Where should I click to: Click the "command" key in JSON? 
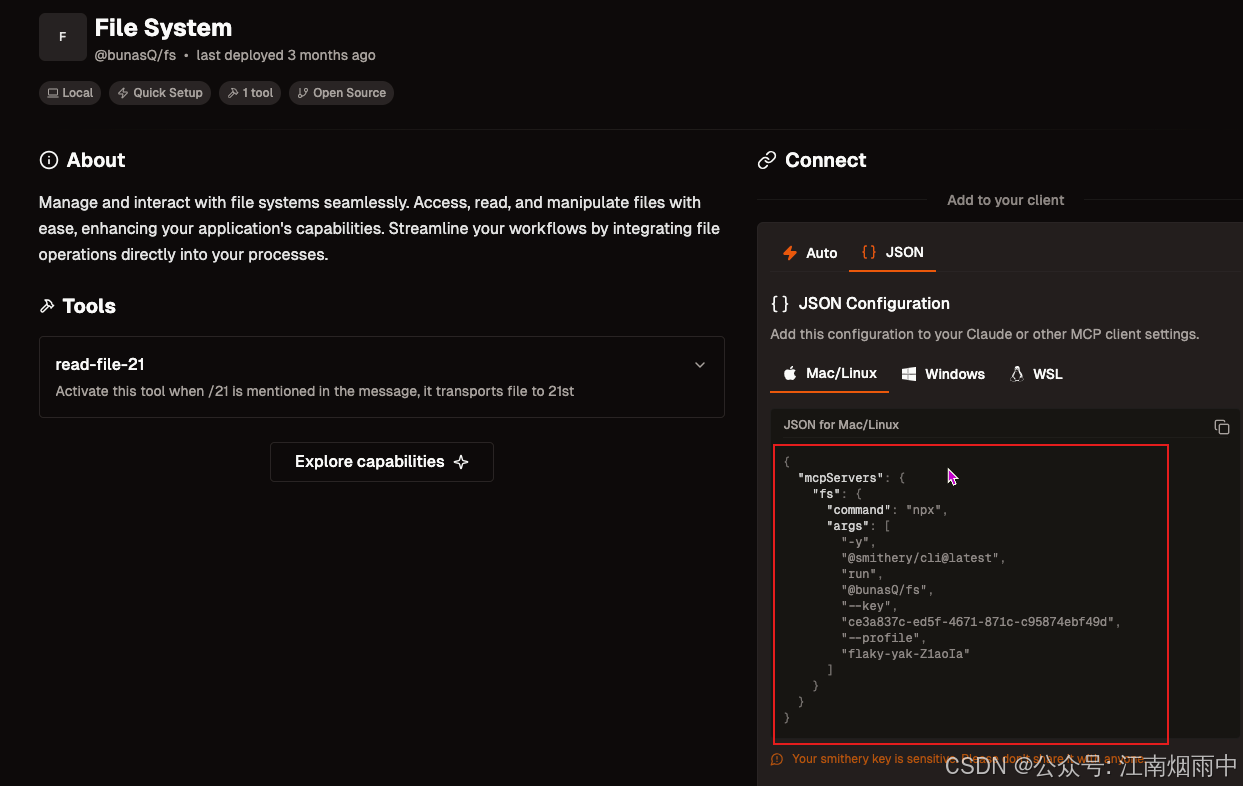coord(859,510)
